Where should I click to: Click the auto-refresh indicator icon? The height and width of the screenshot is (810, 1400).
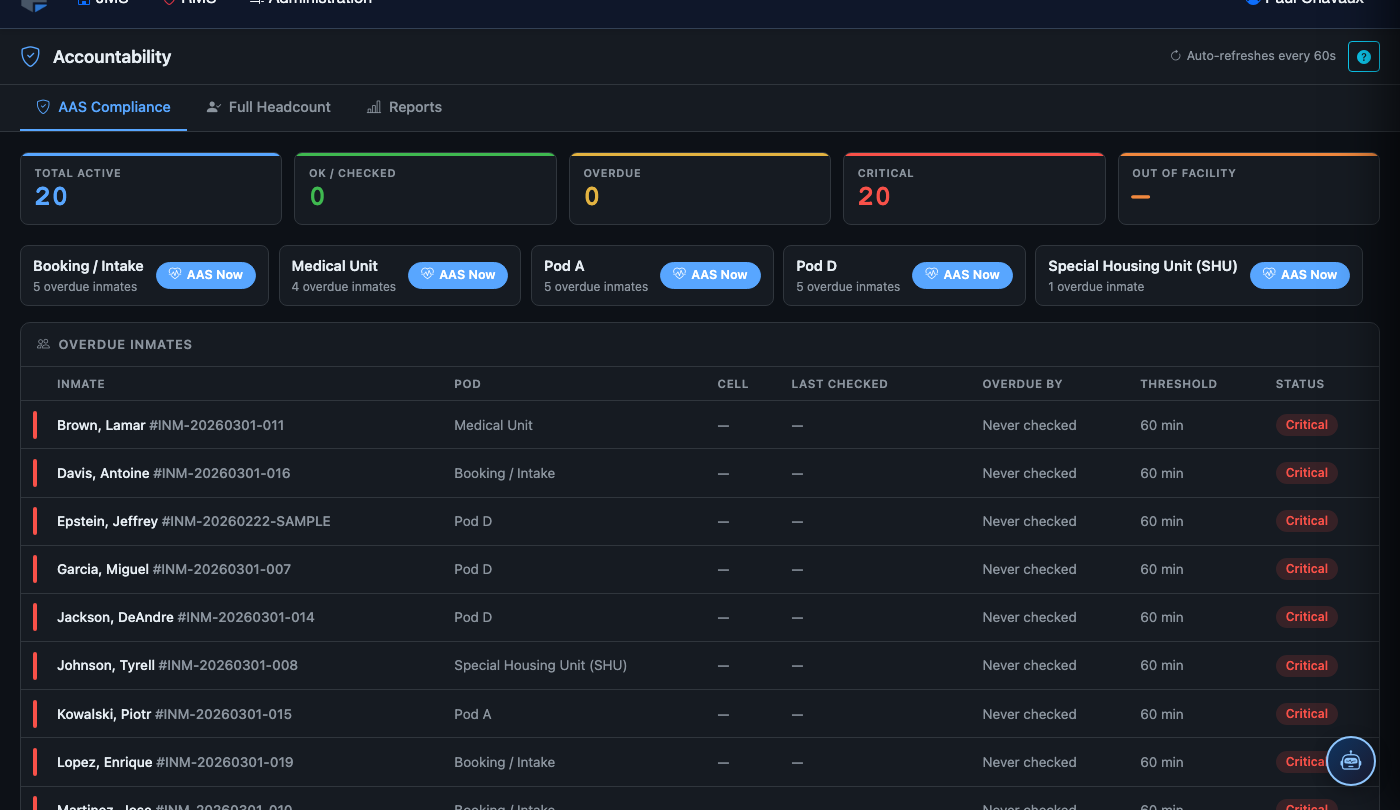coord(1176,56)
